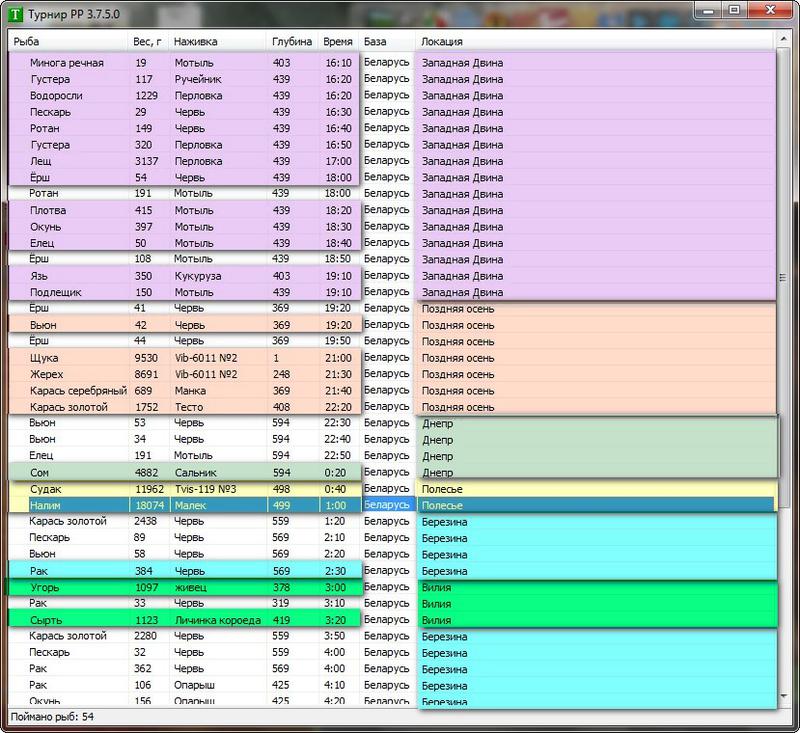Click Поздняя осень in Щука row

point(458,358)
